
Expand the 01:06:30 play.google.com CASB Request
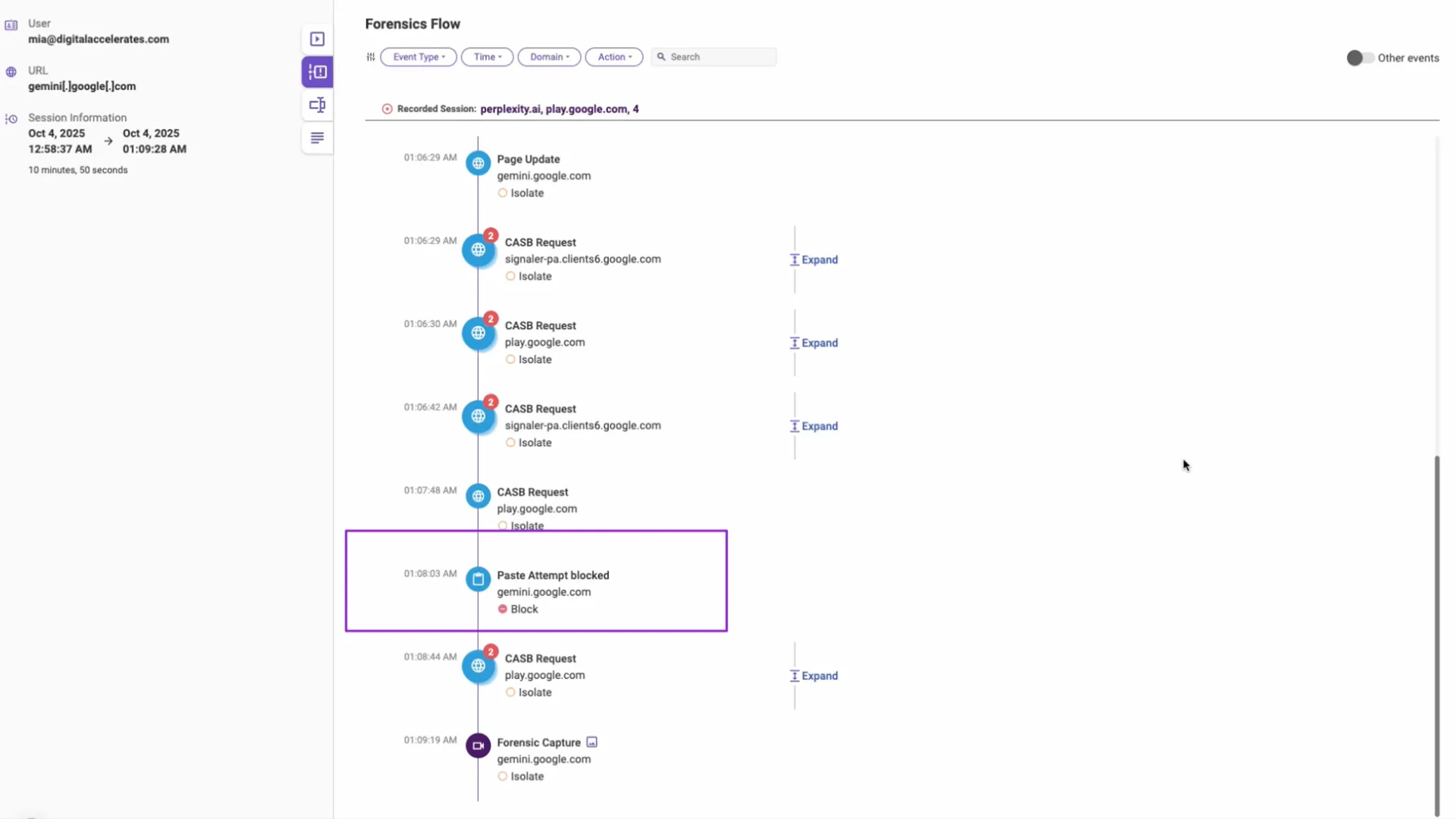[x=813, y=342]
